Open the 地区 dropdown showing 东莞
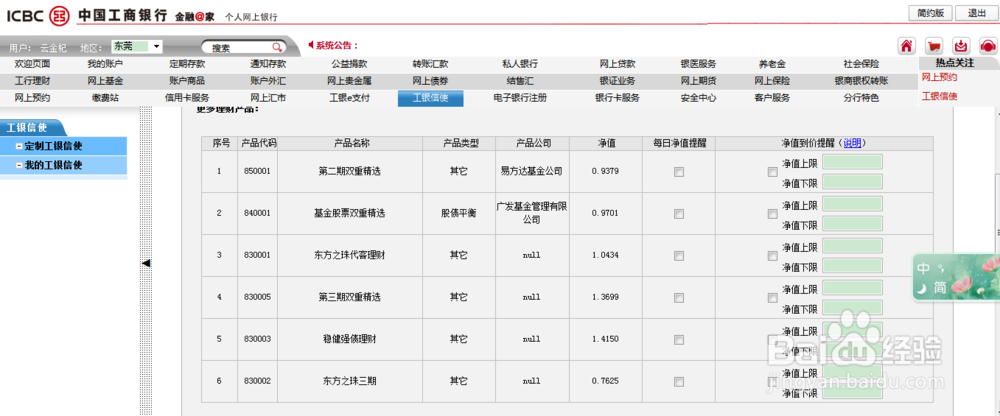 click(137, 47)
